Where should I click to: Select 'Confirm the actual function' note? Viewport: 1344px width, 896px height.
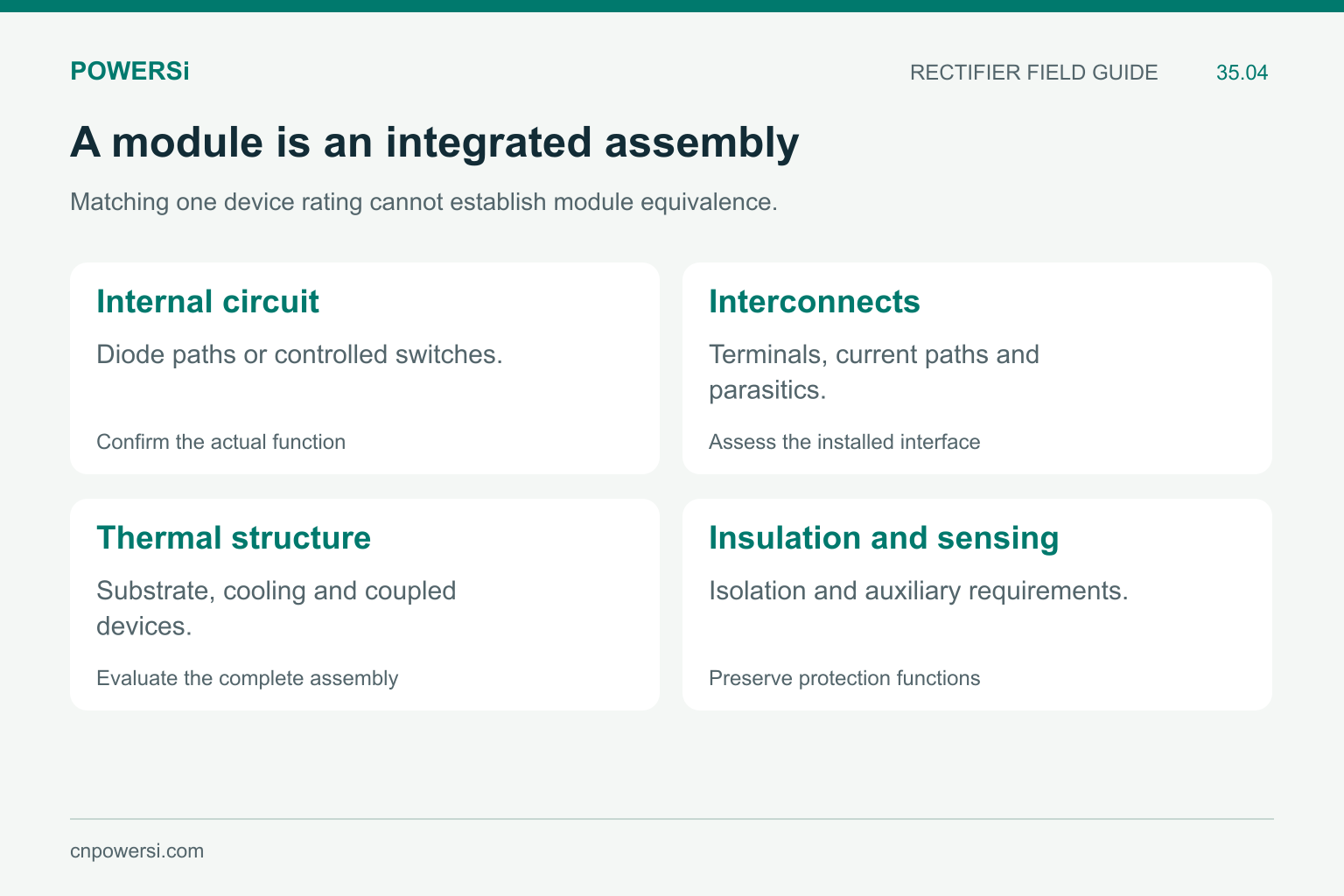click(x=220, y=442)
